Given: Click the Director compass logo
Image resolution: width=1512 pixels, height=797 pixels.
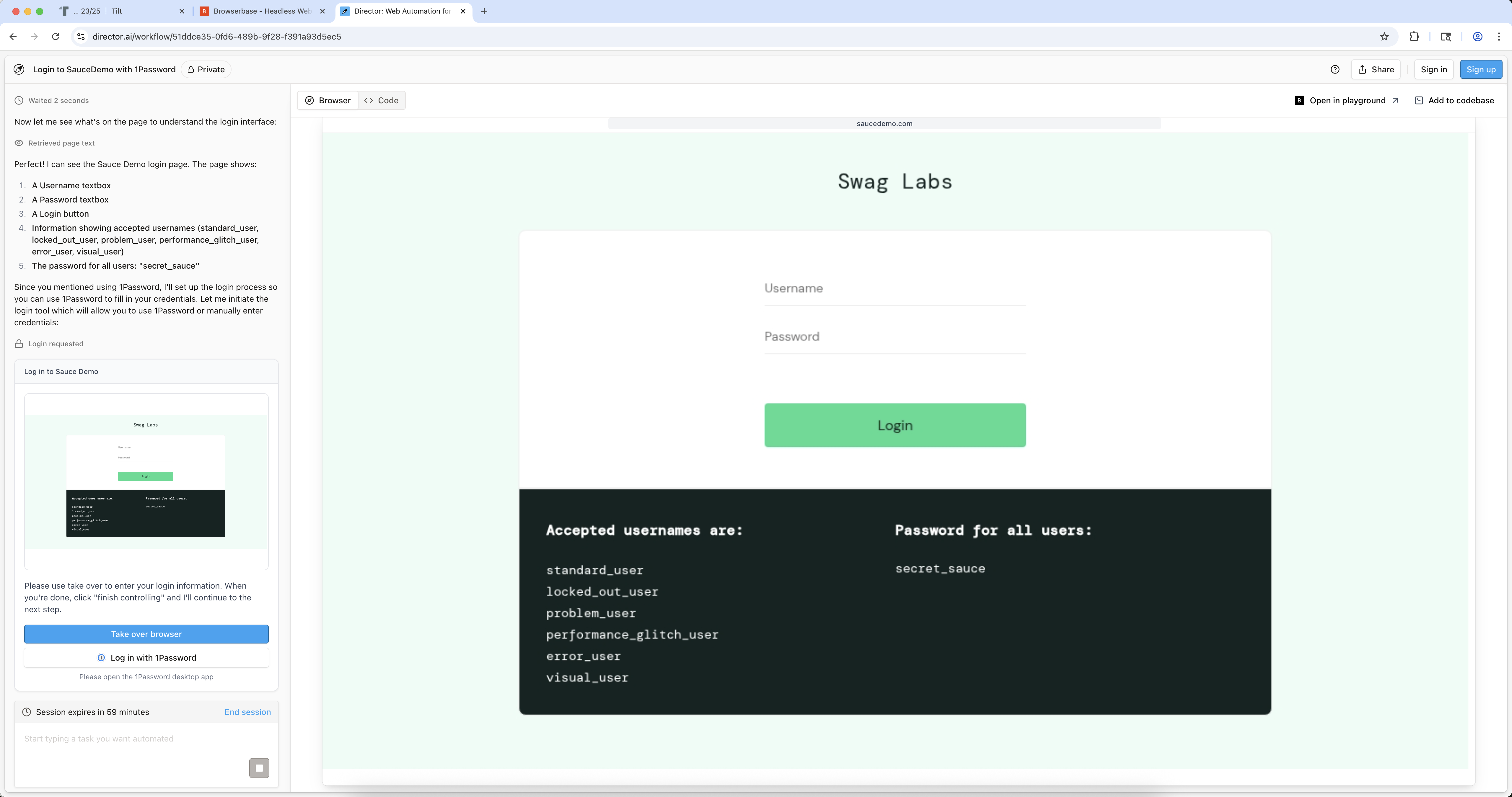Looking at the screenshot, I should (x=18, y=69).
